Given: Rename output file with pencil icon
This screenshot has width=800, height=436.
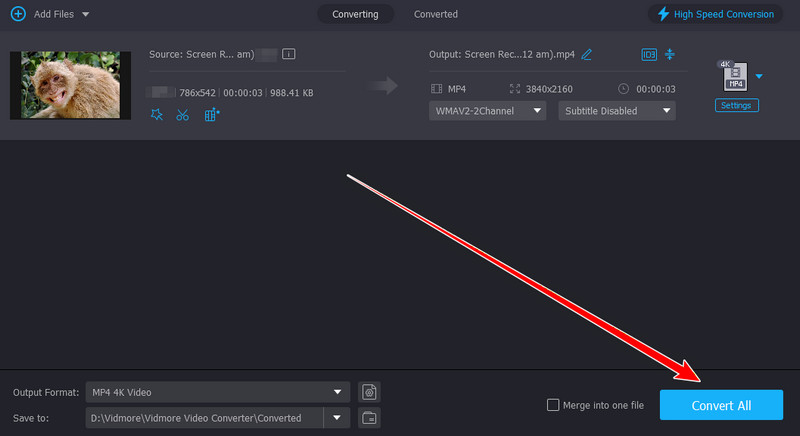Looking at the screenshot, I should point(587,53).
